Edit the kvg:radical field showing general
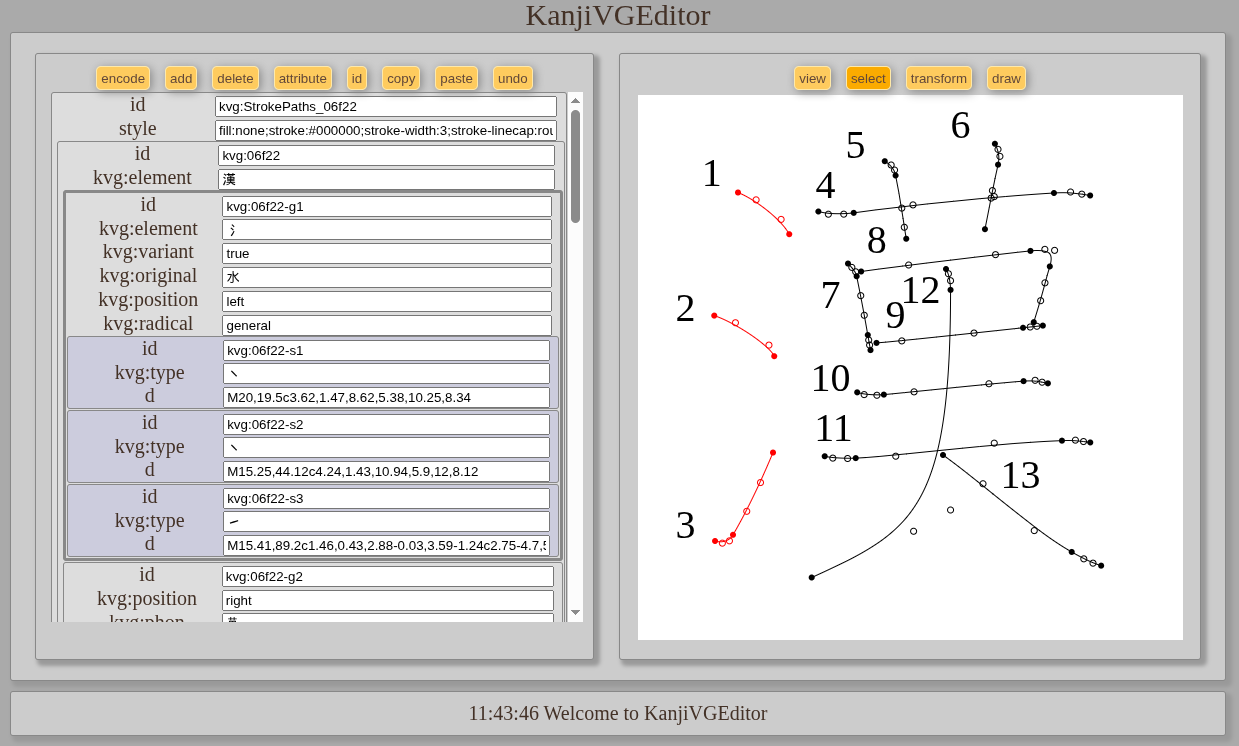The image size is (1239, 746). (387, 325)
